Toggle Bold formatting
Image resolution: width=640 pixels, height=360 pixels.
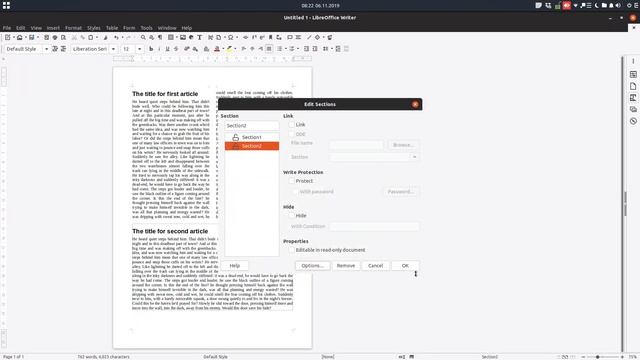[x=151, y=49]
